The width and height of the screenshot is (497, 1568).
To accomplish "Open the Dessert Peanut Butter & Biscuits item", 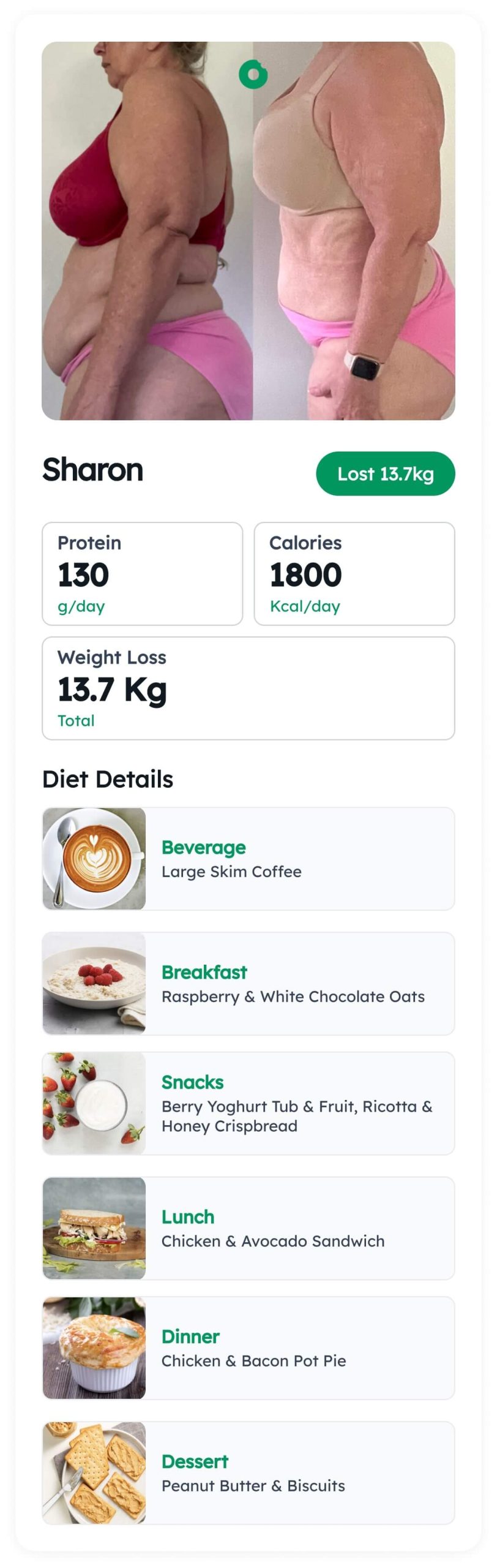I will tap(248, 1473).
